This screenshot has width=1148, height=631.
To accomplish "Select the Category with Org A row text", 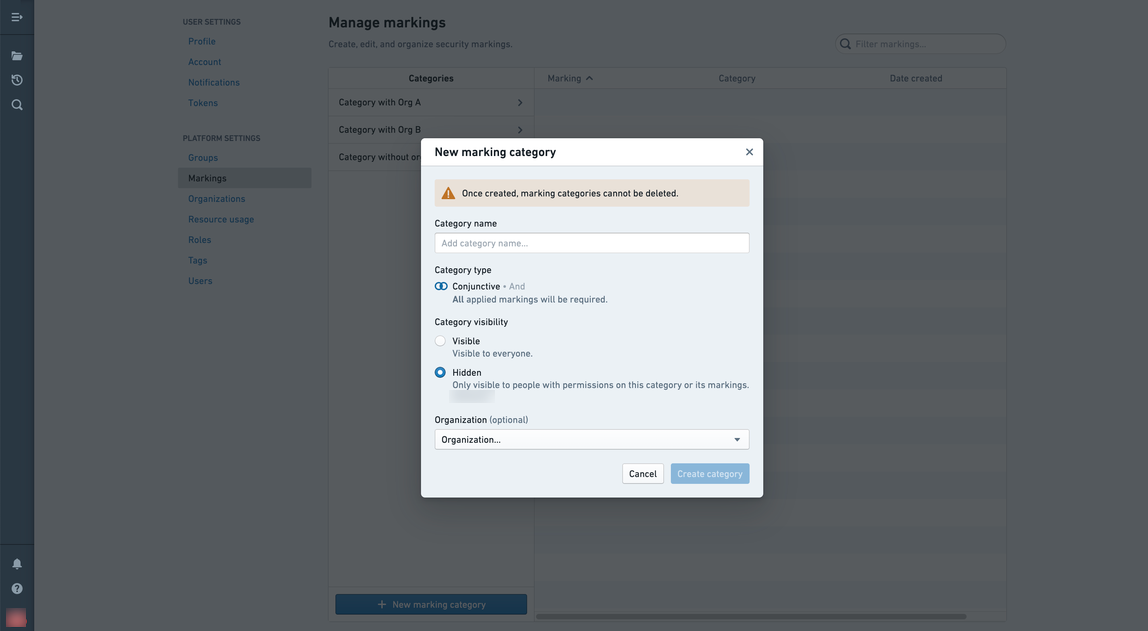I will click(x=379, y=102).
